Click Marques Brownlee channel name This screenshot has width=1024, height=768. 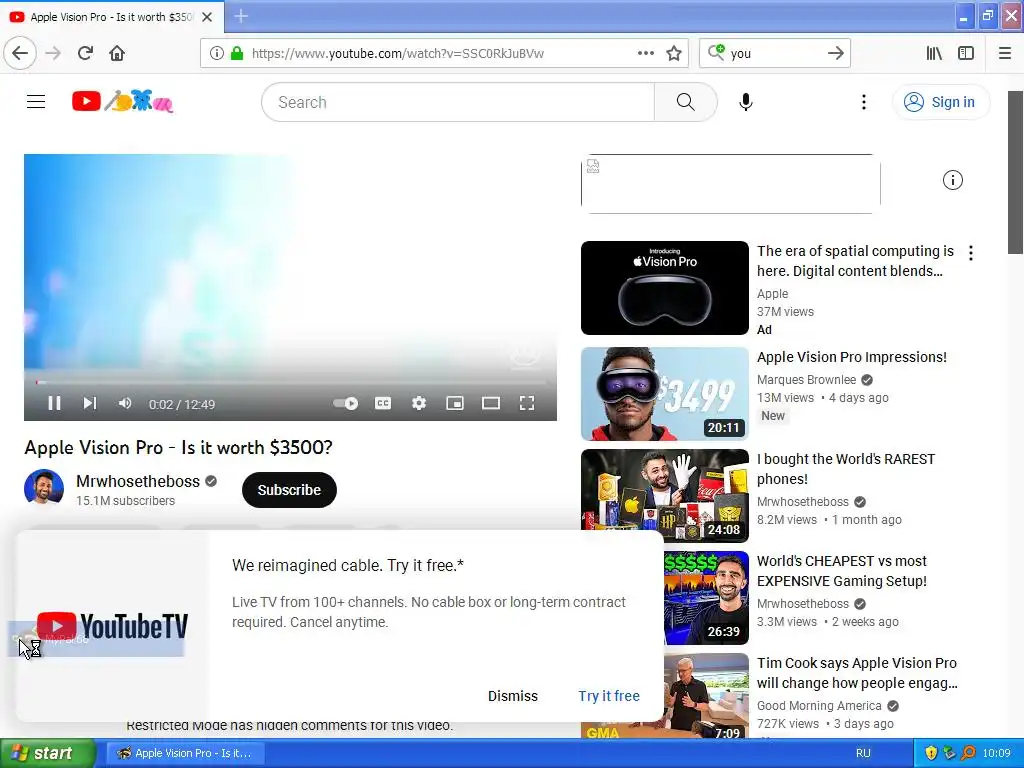click(x=807, y=379)
